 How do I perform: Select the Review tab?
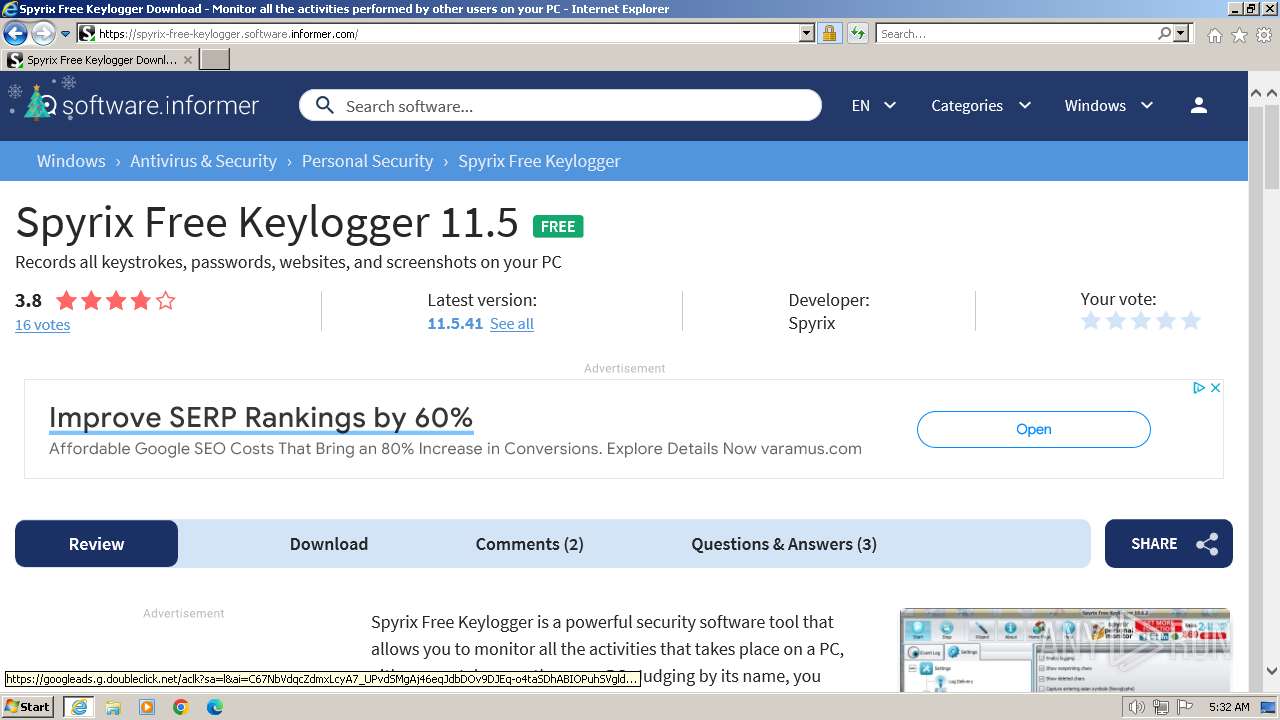(x=96, y=544)
